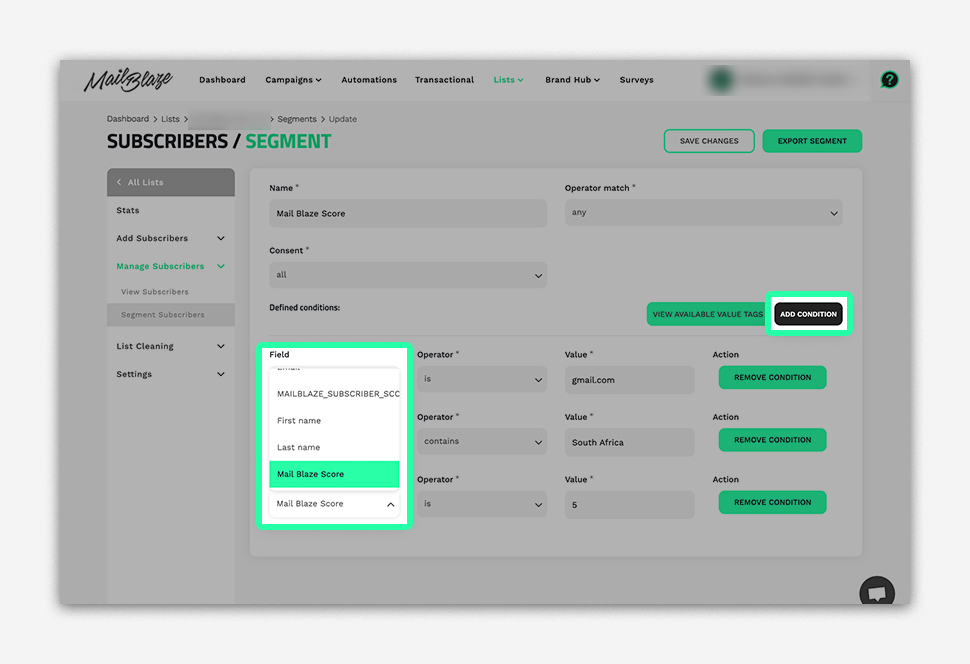Image resolution: width=970 pixels, height=664 pixels.
Task: Open Operator dropdown for gmail.com row
Action: point(481,379)
